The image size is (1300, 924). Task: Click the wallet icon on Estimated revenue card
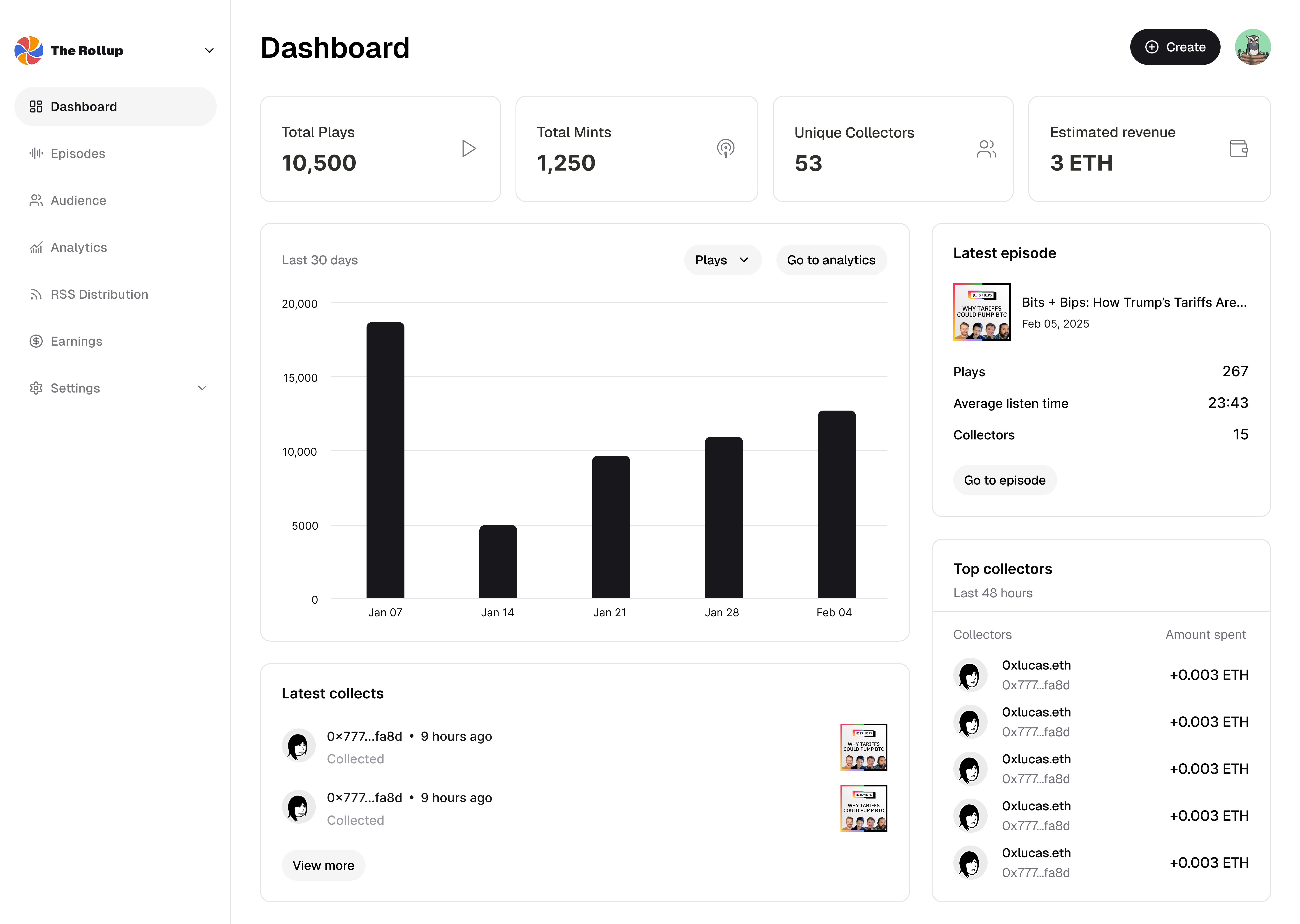coord(1239,148)
